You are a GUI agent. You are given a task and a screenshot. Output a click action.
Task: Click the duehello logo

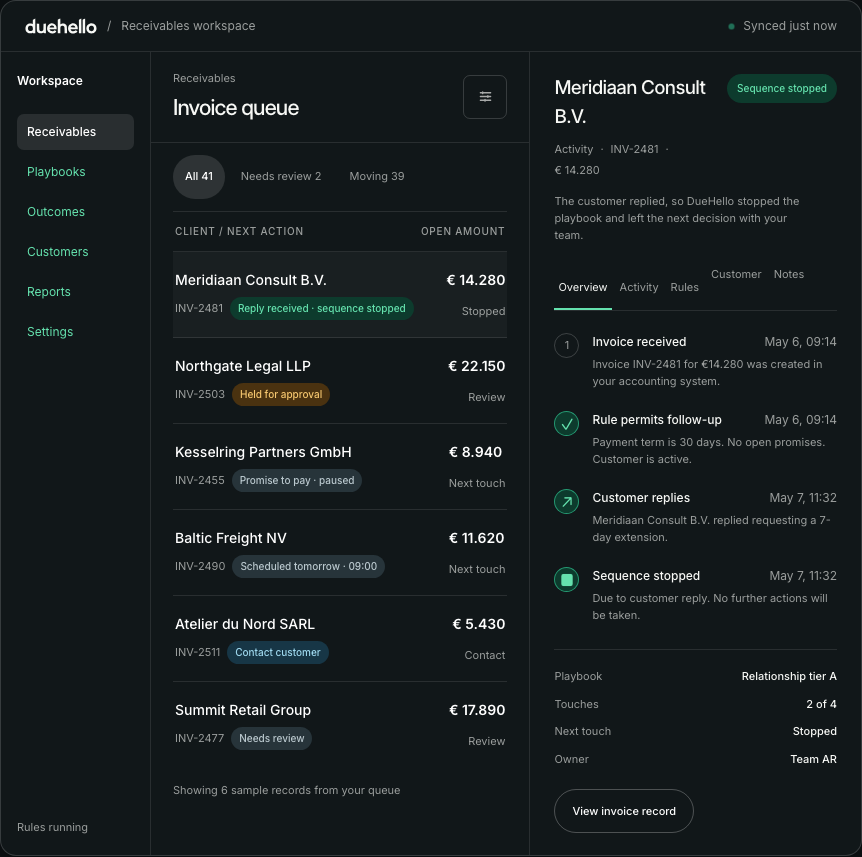coord(60,26)
